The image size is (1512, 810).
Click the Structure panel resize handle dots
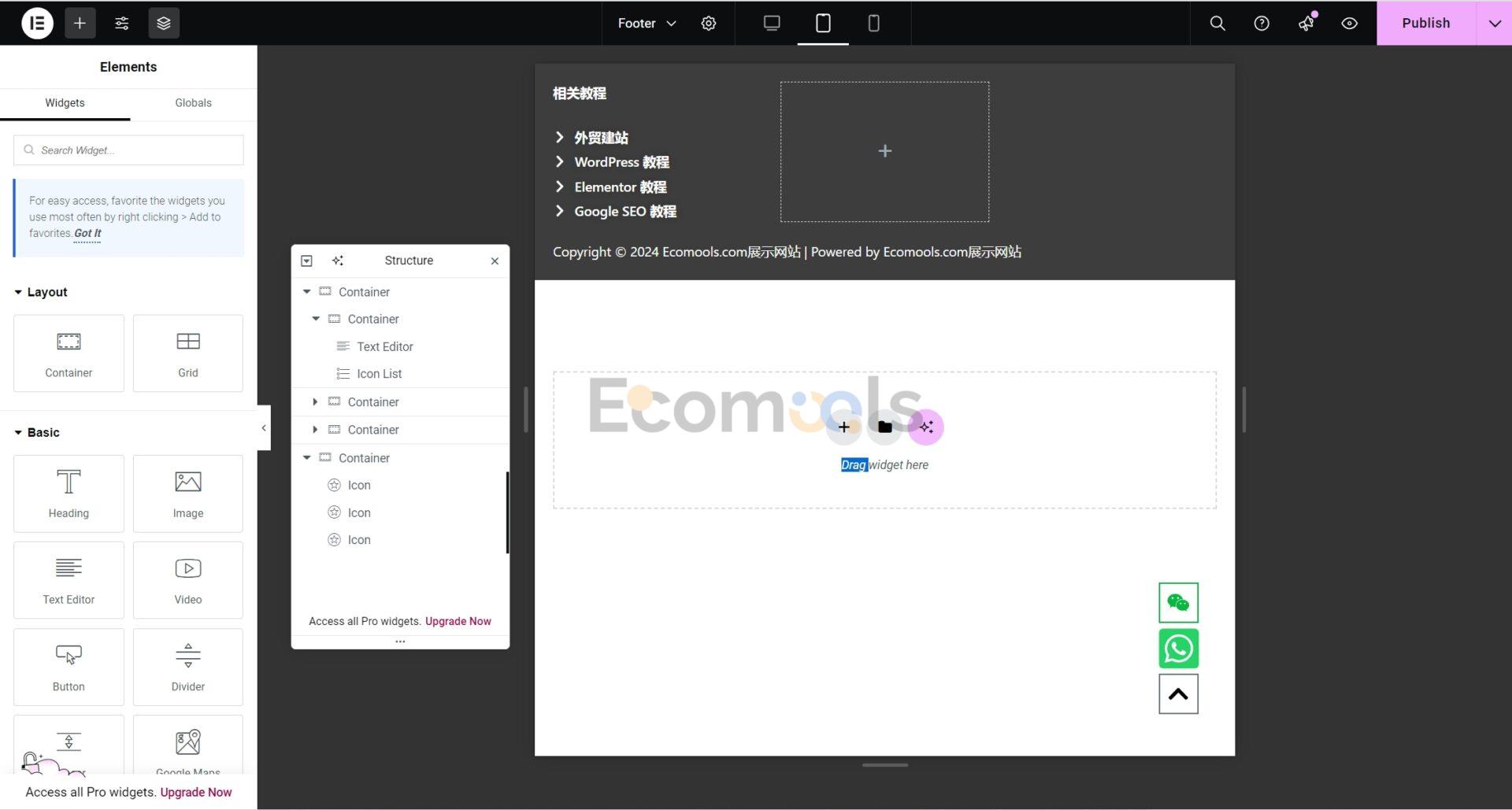tap(400, 642)
